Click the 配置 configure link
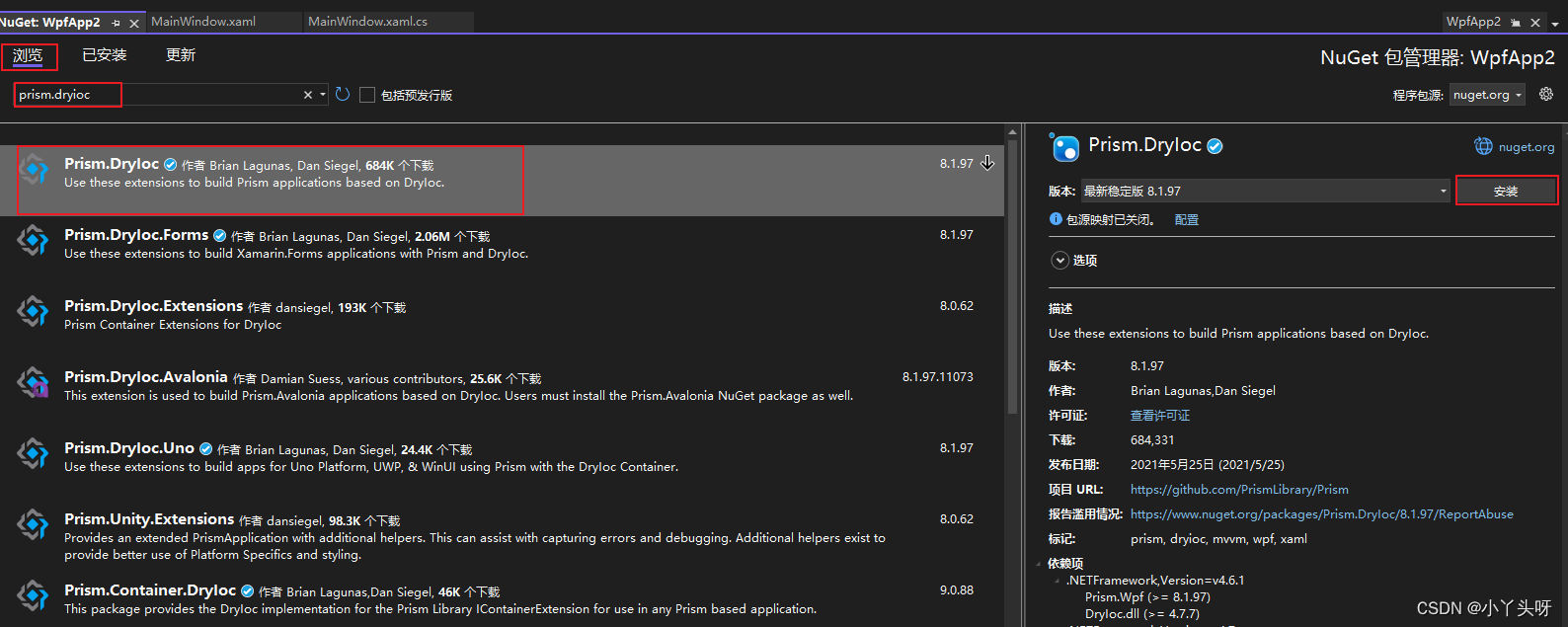This screenshot has height=627, width=1568. [1187, 220]
